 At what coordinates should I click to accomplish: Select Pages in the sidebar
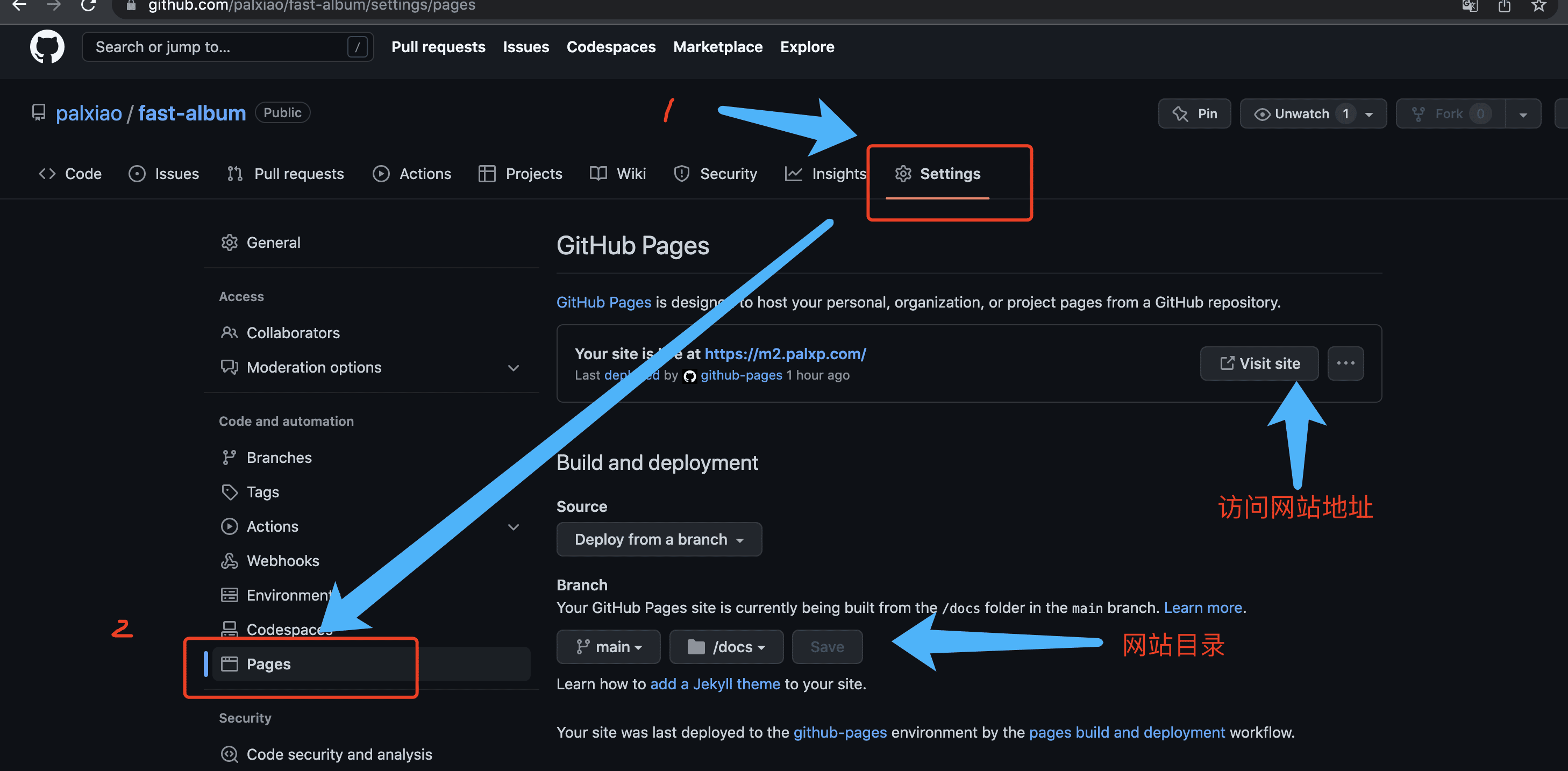pyautogui.click(x=372, y=664)
